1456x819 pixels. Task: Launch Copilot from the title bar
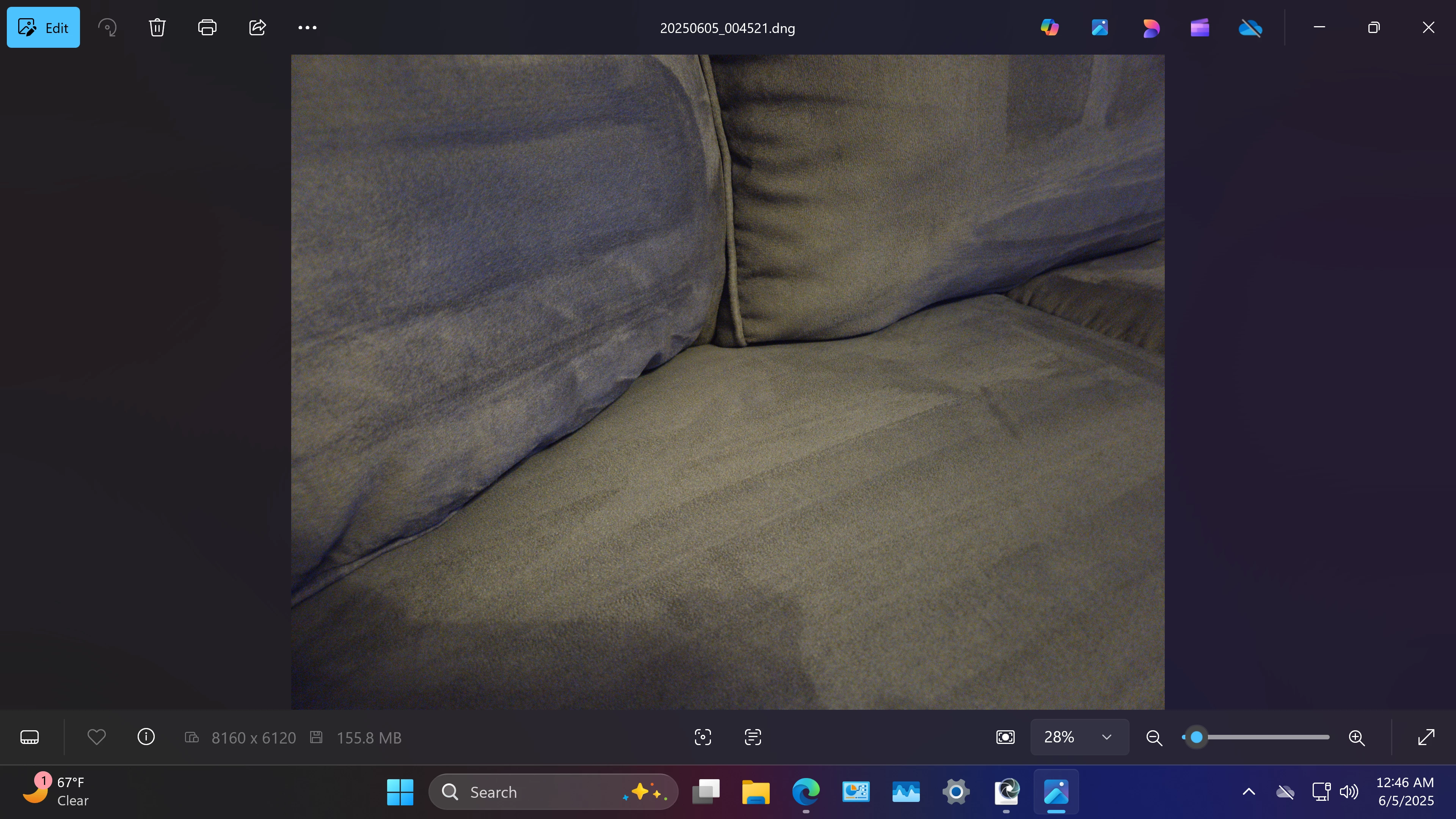point(1050,28)
